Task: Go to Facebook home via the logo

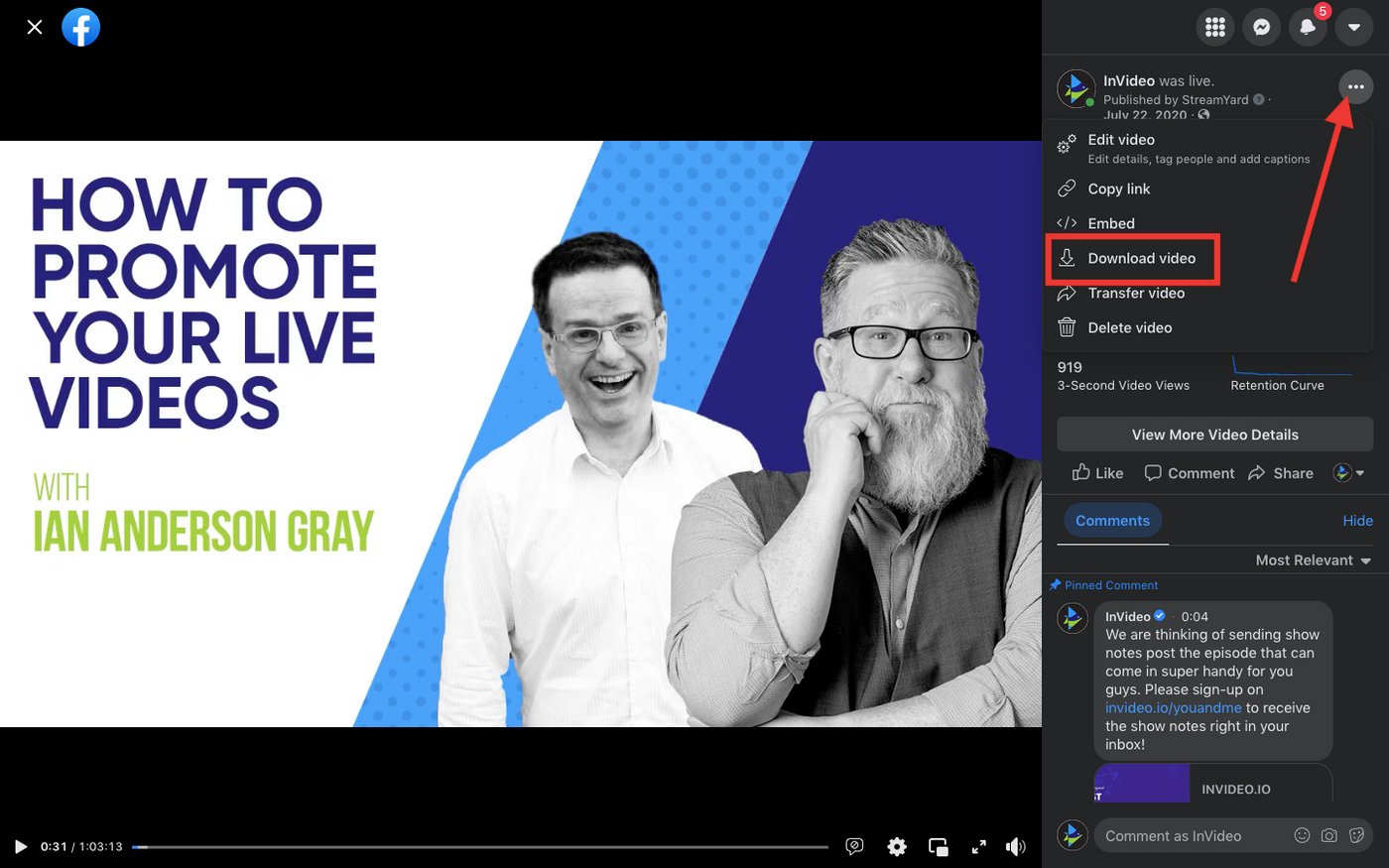Action: click(81, 27)
